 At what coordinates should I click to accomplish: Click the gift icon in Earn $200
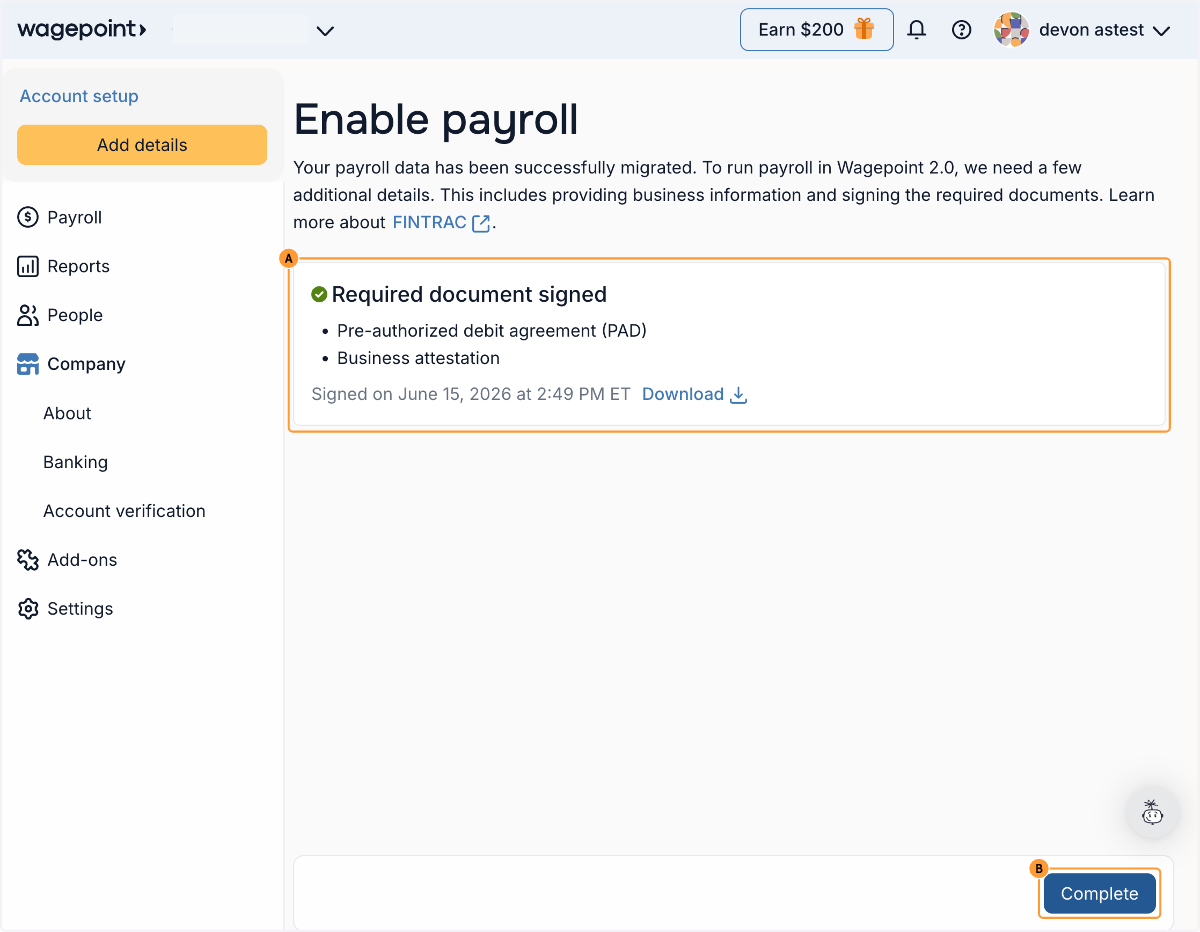pos(864,30)
